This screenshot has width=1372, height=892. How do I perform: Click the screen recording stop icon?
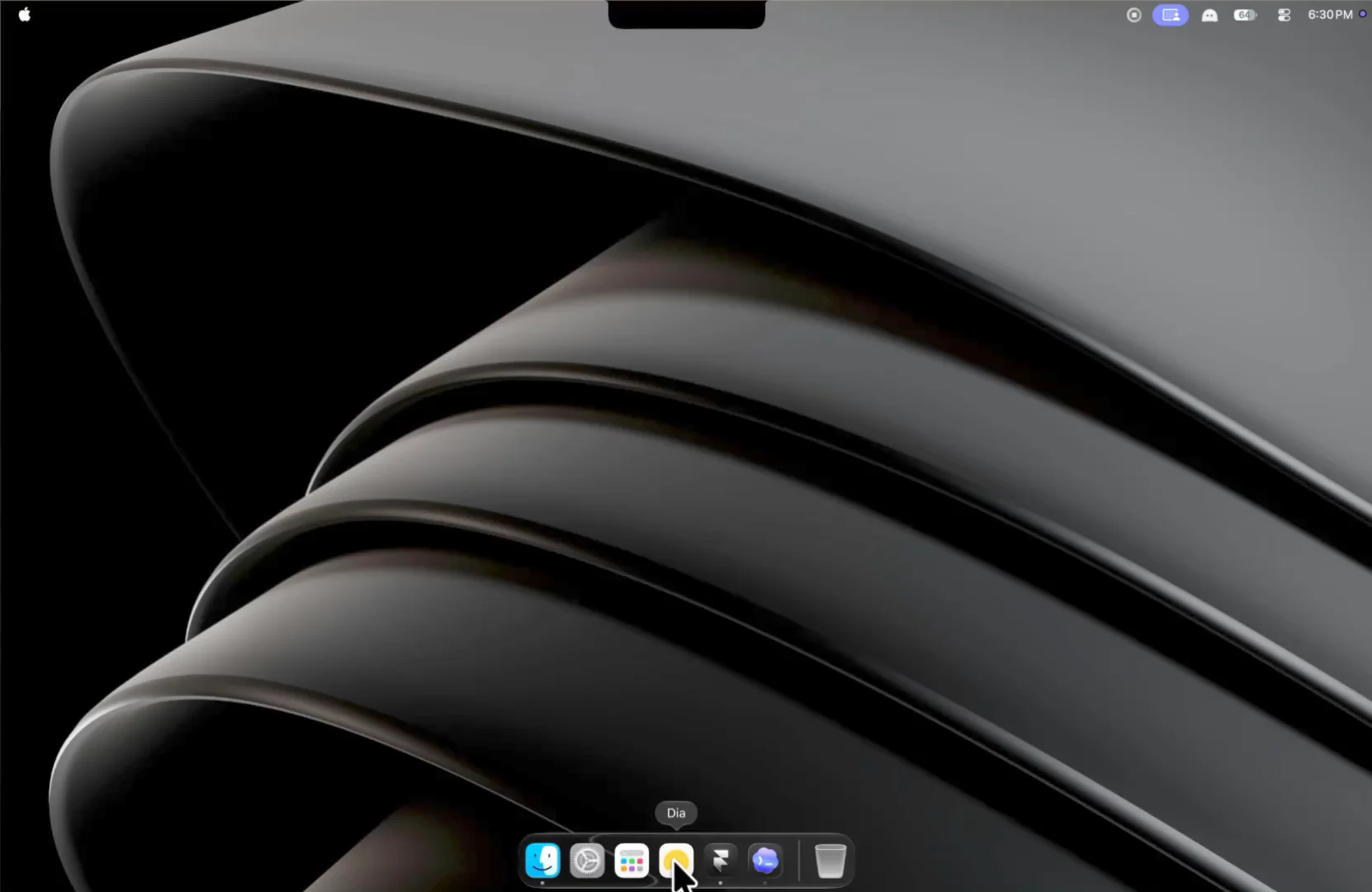pyautogui.click(x=1133, y=15)
